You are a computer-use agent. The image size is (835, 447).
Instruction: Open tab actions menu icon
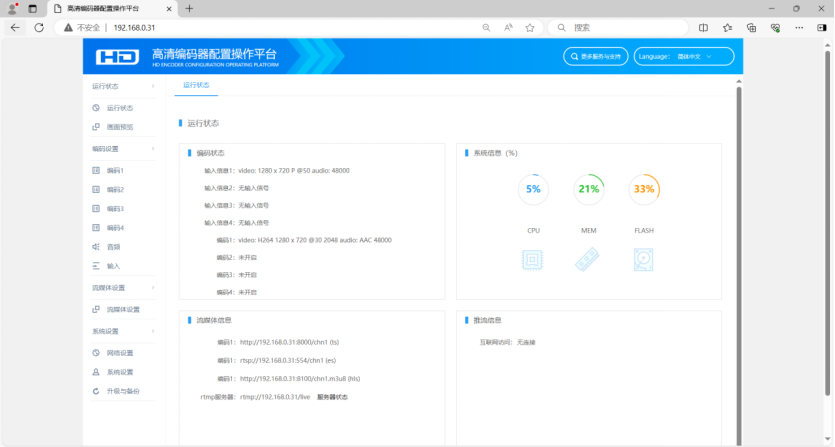point(32,9)
